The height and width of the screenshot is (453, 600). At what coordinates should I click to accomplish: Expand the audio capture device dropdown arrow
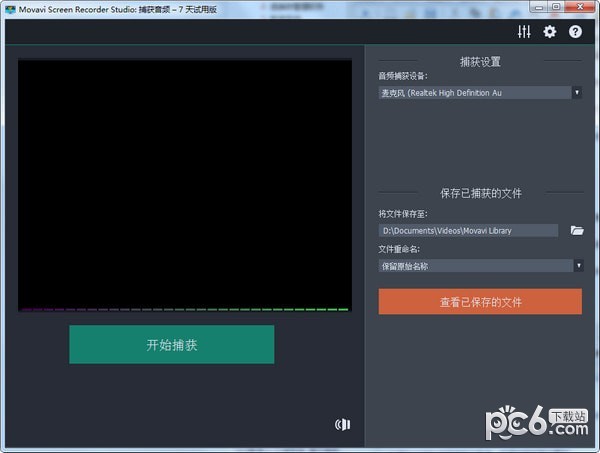(577, 92)
